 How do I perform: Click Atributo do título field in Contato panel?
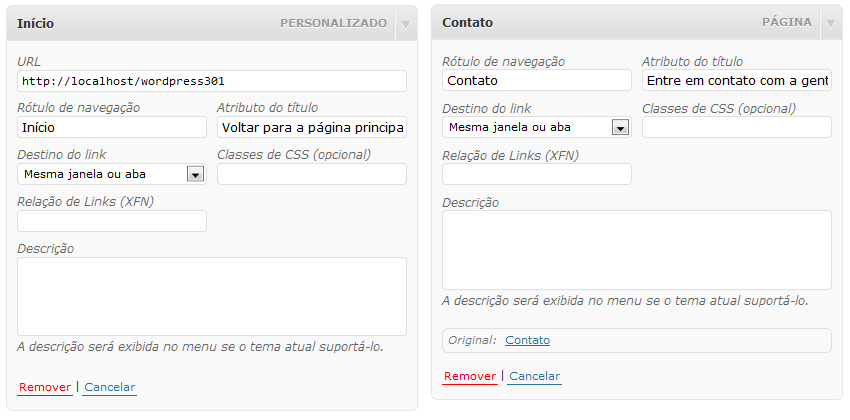click(737, 81)
